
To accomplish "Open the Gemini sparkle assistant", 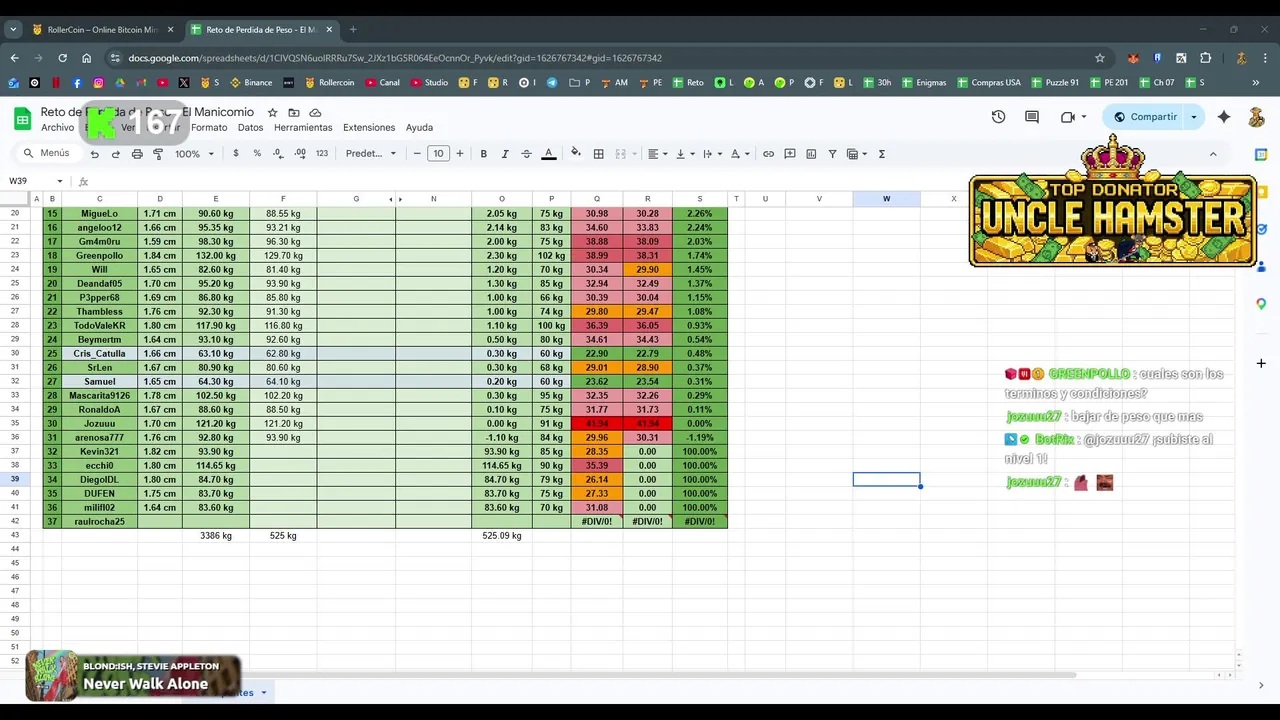I will [x=1224, y=117].
